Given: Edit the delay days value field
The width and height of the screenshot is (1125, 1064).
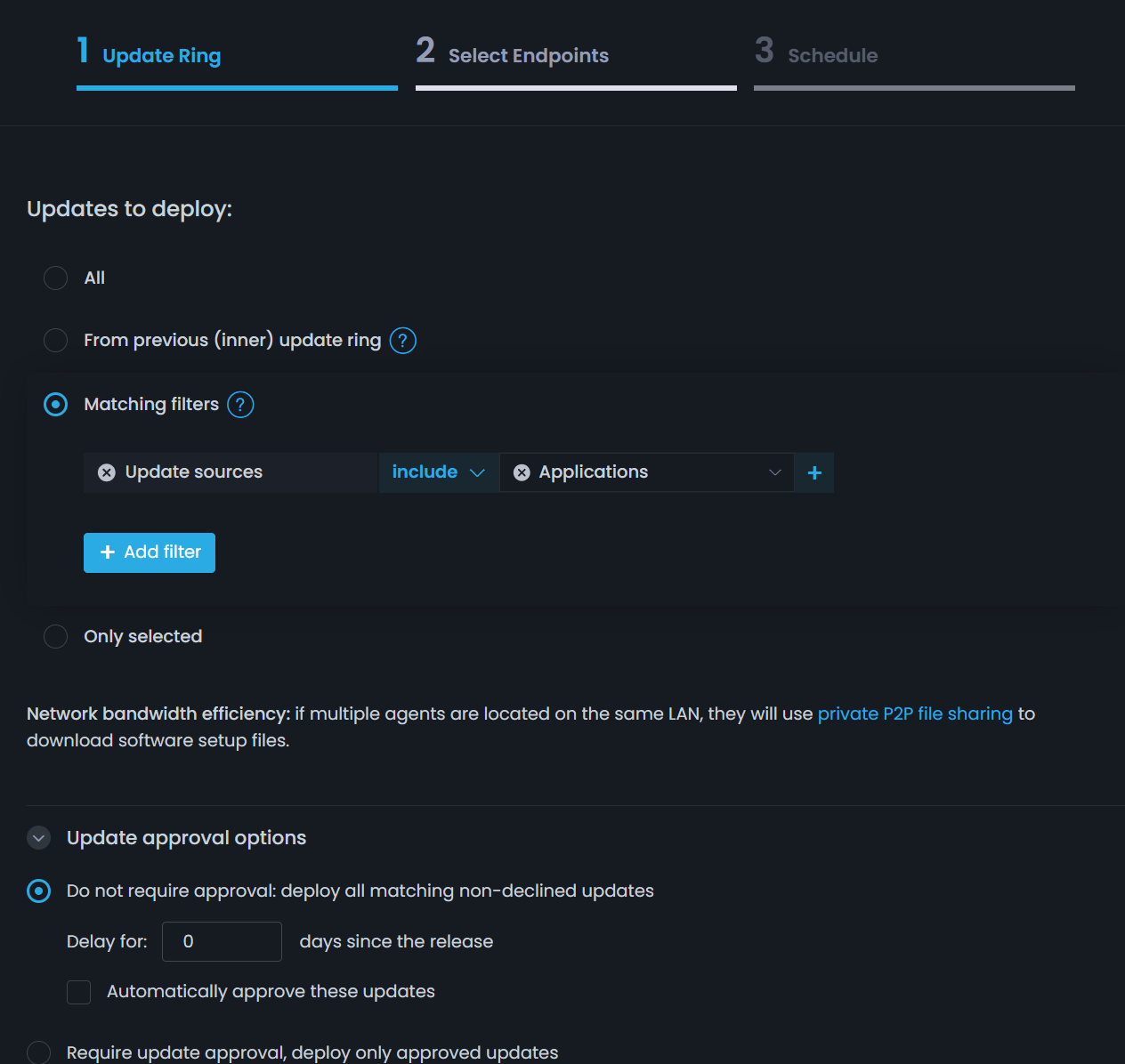Looking at the screenshot, I should click(x=222, y=941).
